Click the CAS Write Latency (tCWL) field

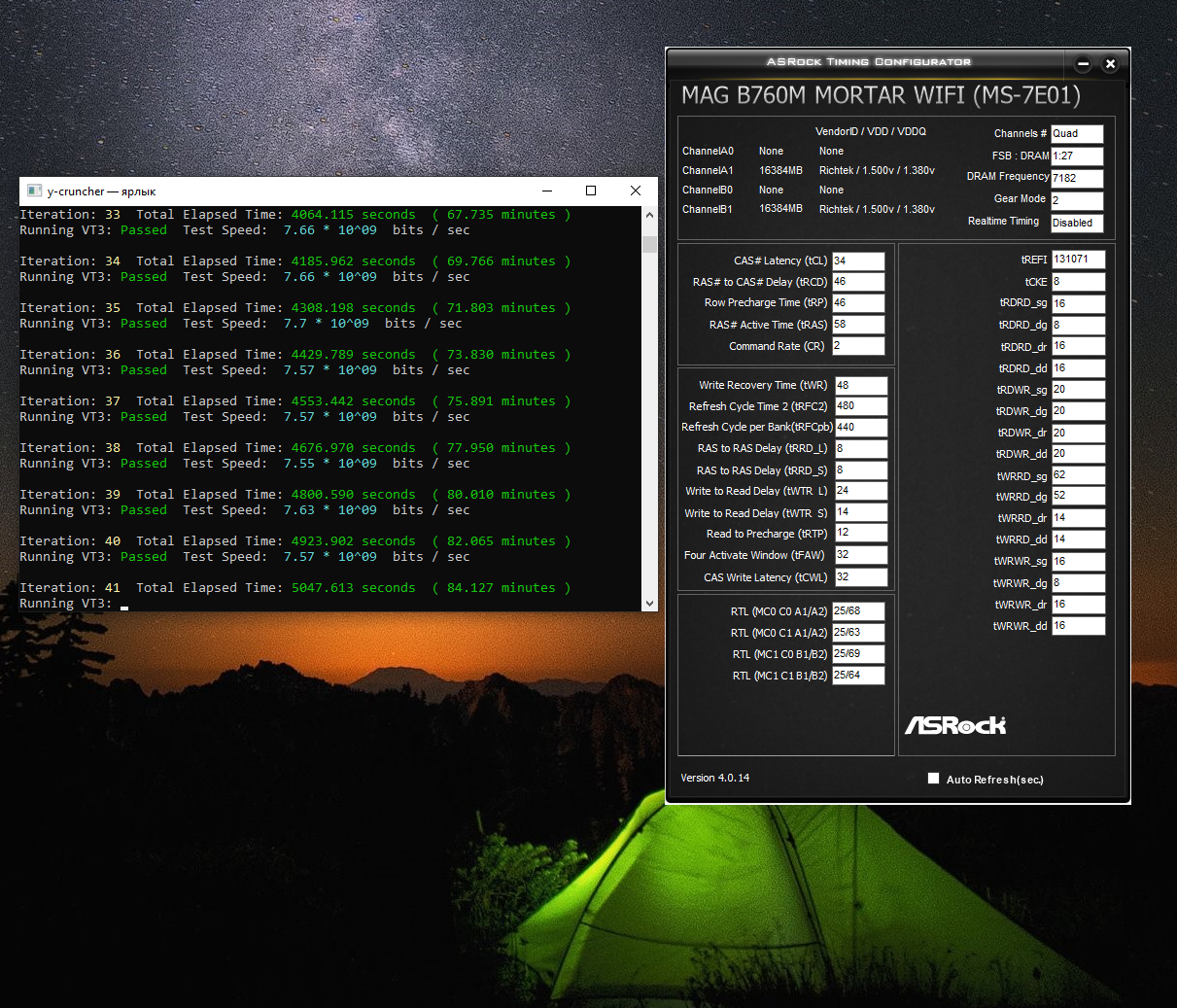pyautogui.click(x=861, y=577)
